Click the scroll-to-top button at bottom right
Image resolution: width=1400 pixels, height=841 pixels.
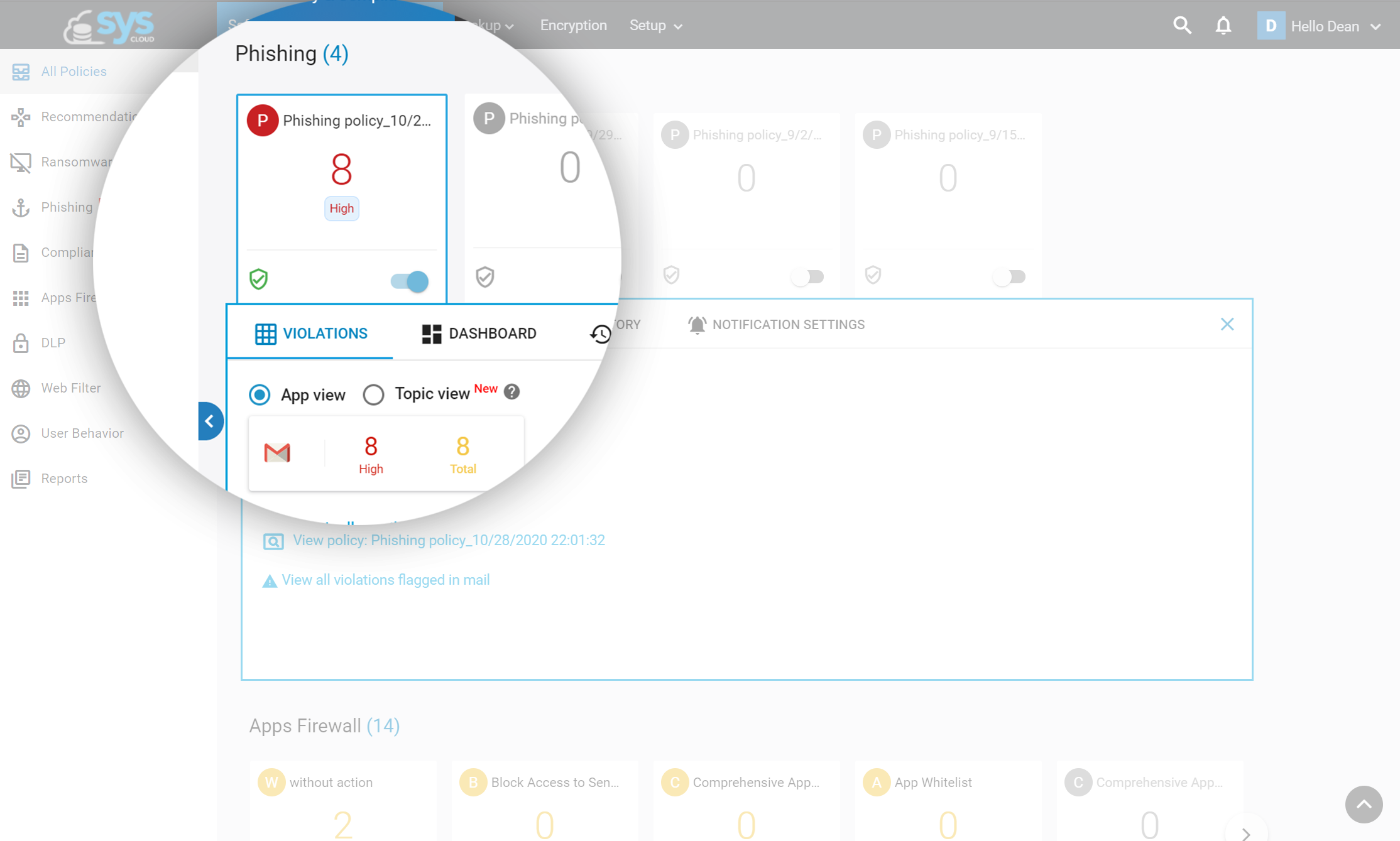coord(1364,805)
